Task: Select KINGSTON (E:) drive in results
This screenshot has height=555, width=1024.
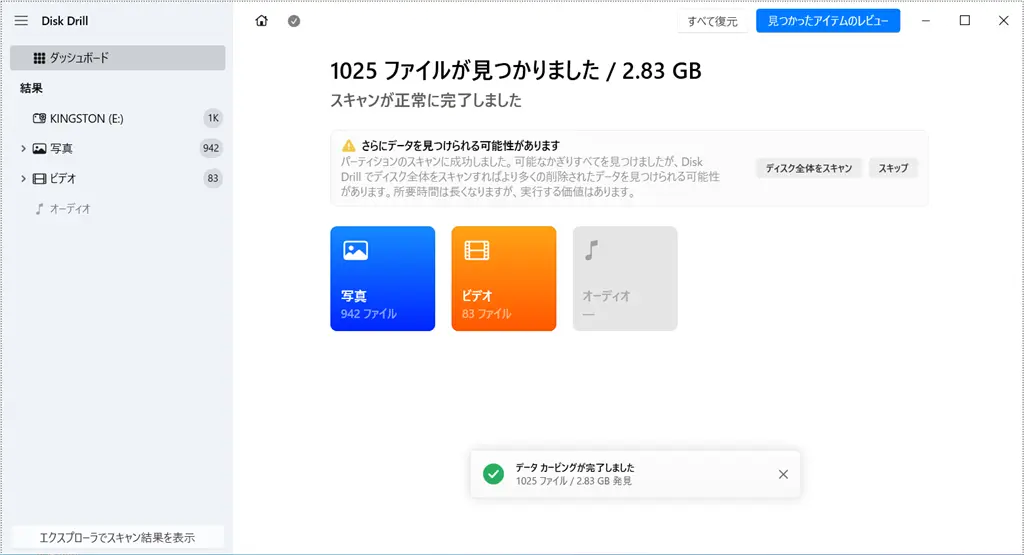Action: pyautogui.click(x=118, y=118)
